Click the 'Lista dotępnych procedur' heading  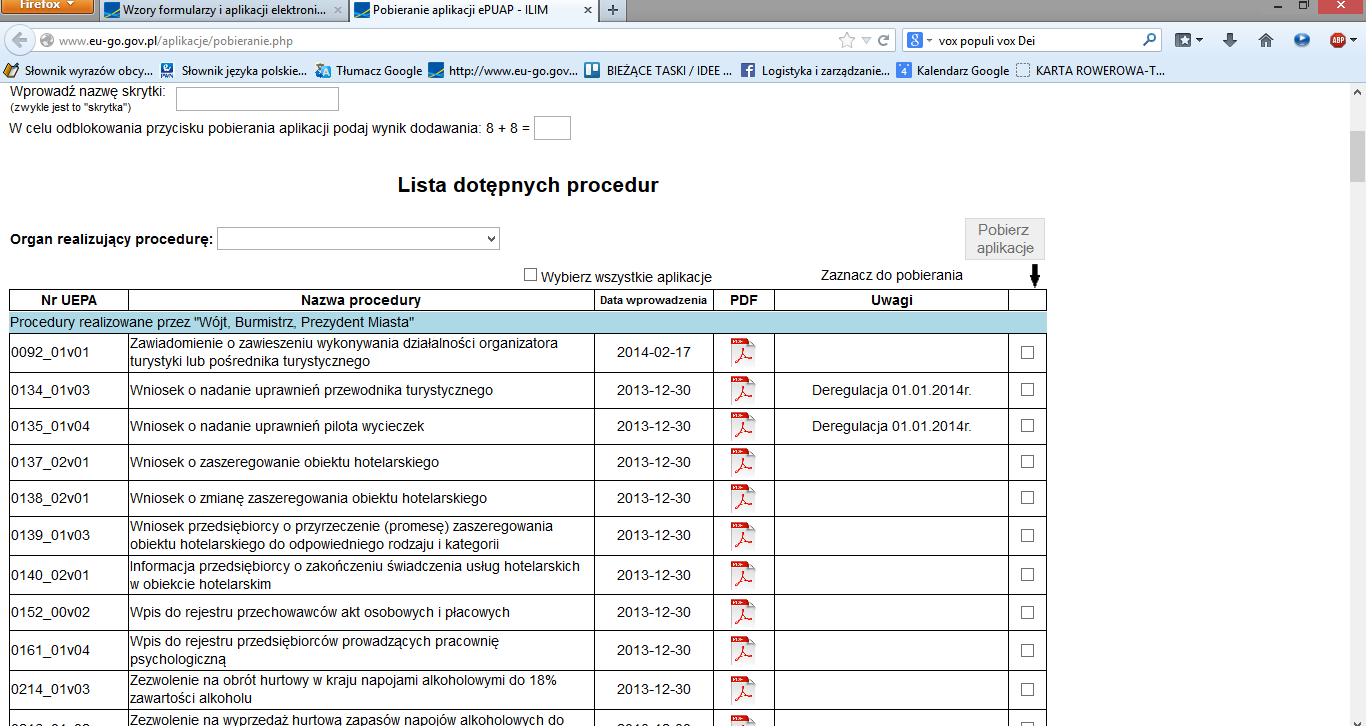[x=528, y=185]
